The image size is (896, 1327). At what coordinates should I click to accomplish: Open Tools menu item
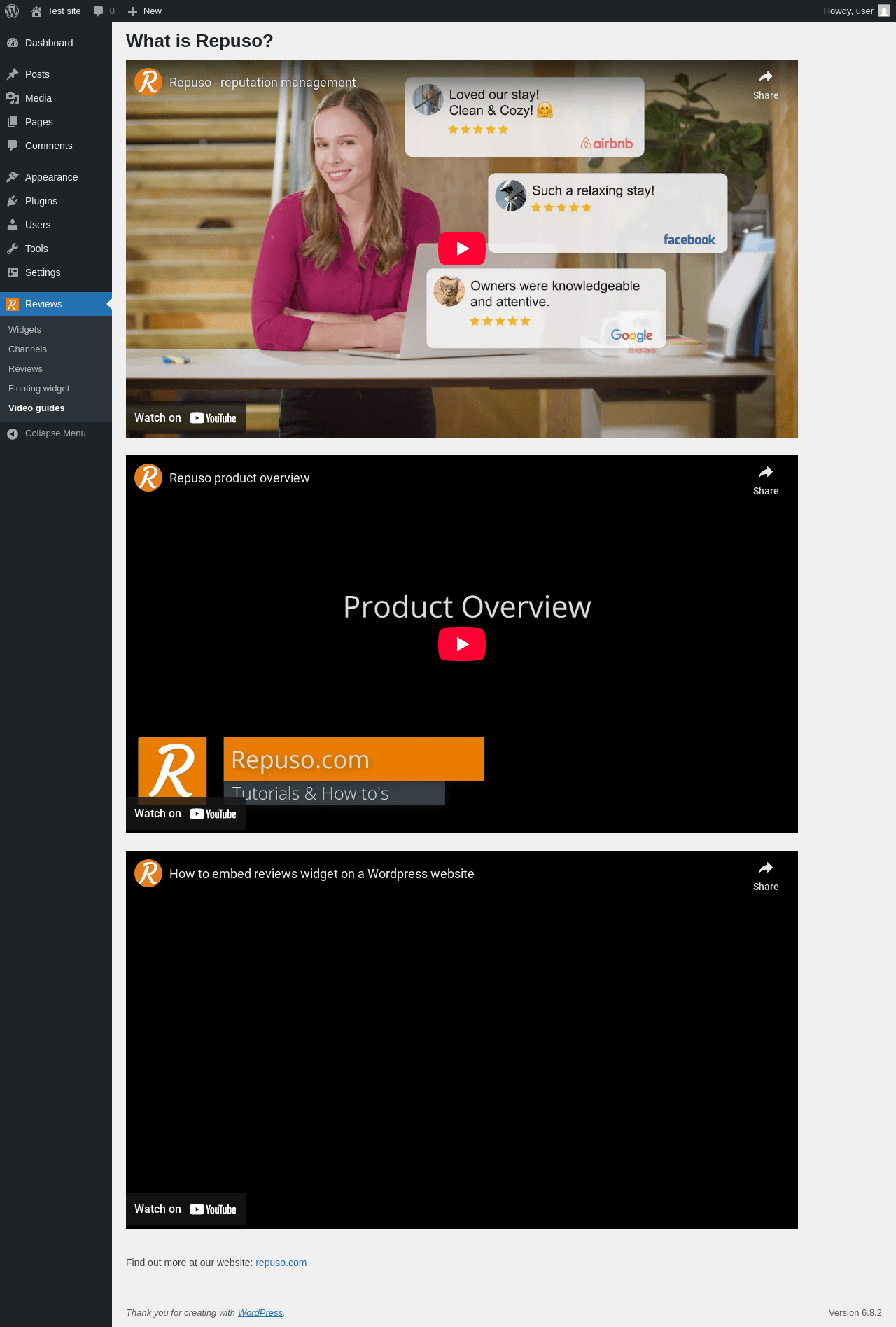56,249
